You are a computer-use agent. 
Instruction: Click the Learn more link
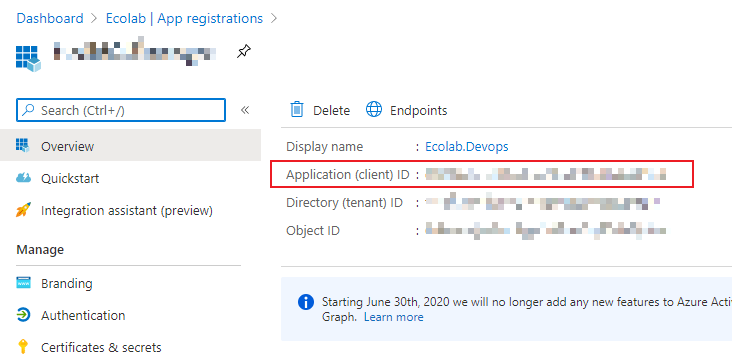394,317
